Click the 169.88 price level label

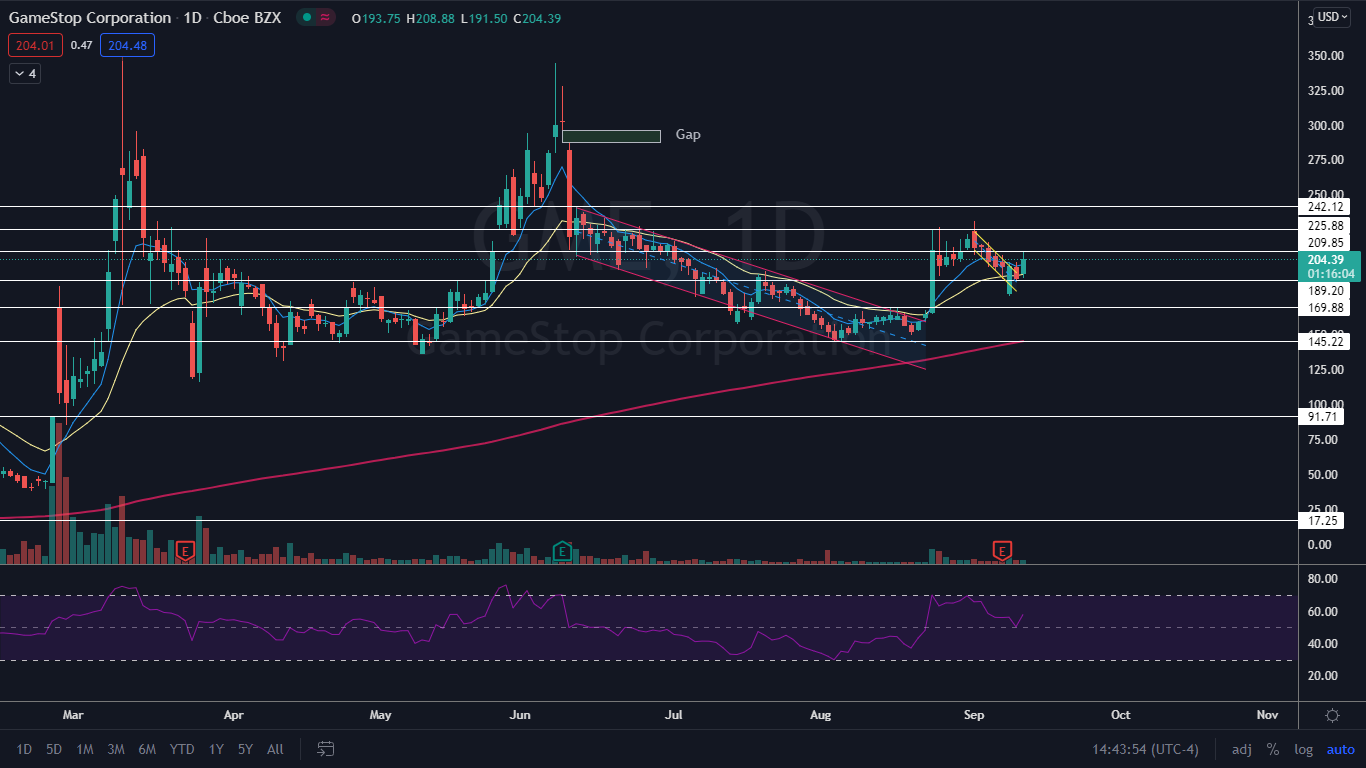1324,309
